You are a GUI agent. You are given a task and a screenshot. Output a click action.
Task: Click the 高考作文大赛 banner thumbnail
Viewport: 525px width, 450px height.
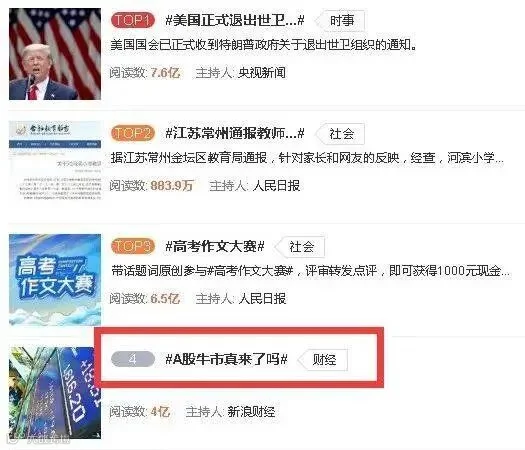click(55, 280)
